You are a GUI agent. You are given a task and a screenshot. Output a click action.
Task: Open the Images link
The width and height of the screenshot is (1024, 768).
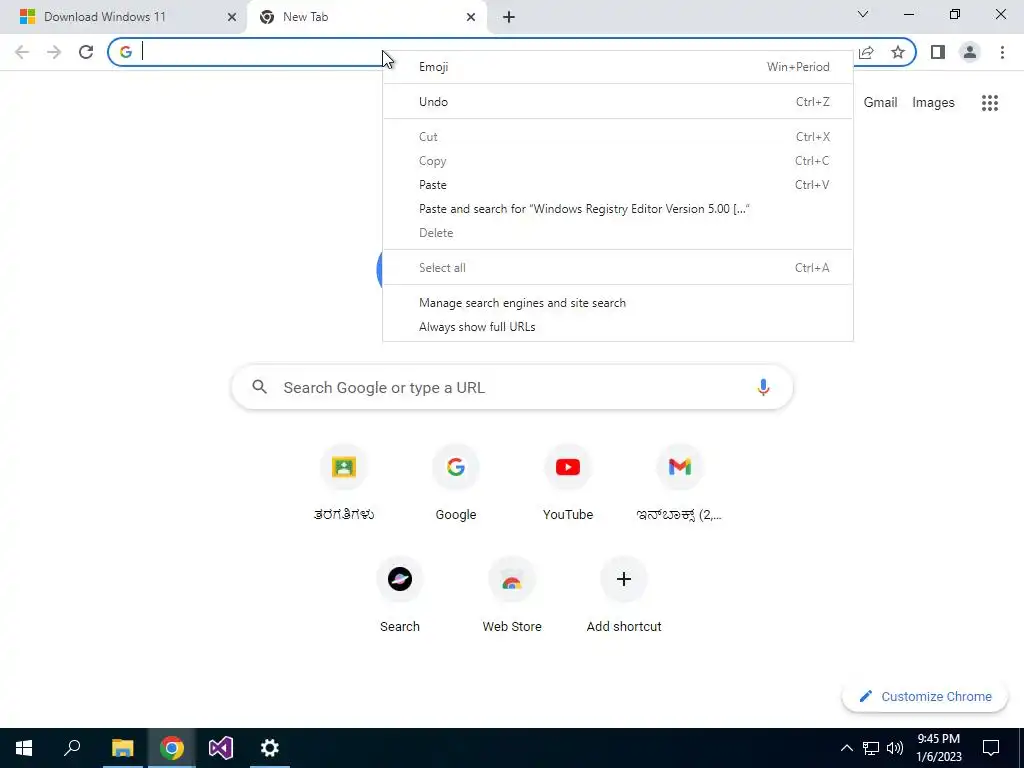(x=933, y=103)
